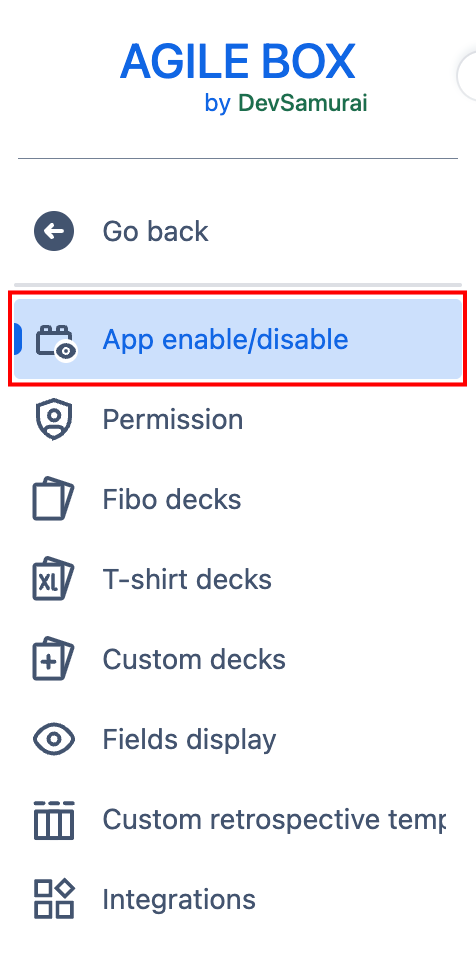Click the Permission shield icon
Screen dimensions: 476x958
[x=54, y=420]
